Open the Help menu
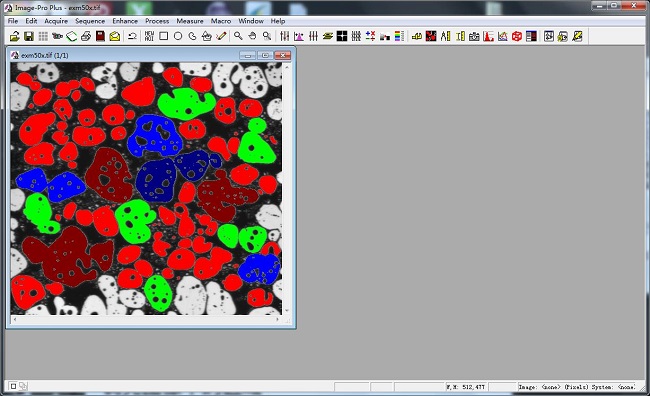 click(278, 21)
